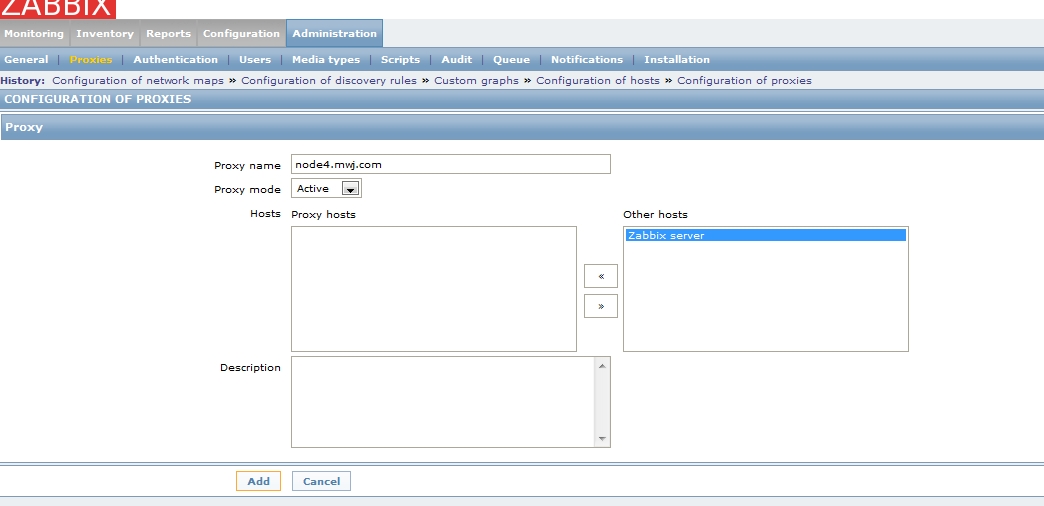
Task: Open the Installation submenu
Action: (676, 59)
